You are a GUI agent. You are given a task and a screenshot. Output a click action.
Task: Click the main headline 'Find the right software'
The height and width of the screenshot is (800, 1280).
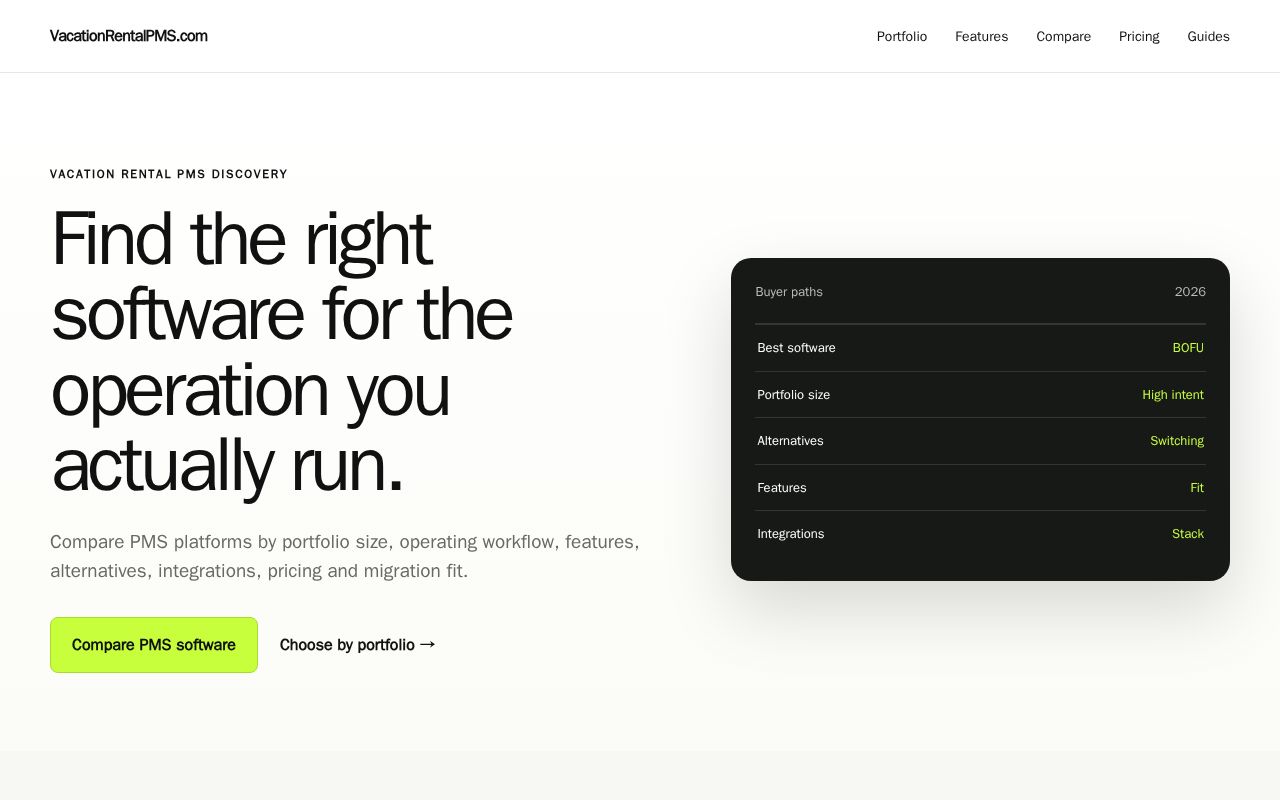281,351
